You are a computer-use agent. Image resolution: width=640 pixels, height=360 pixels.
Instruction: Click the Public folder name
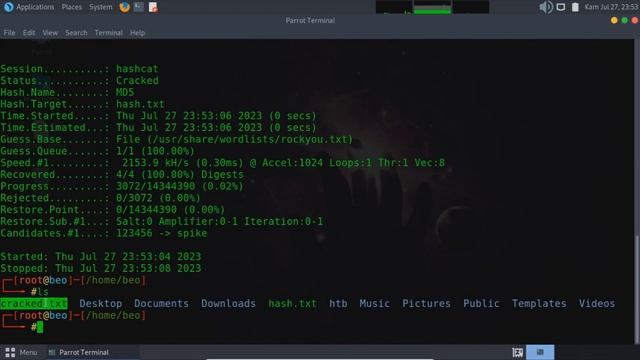[481, 304]
